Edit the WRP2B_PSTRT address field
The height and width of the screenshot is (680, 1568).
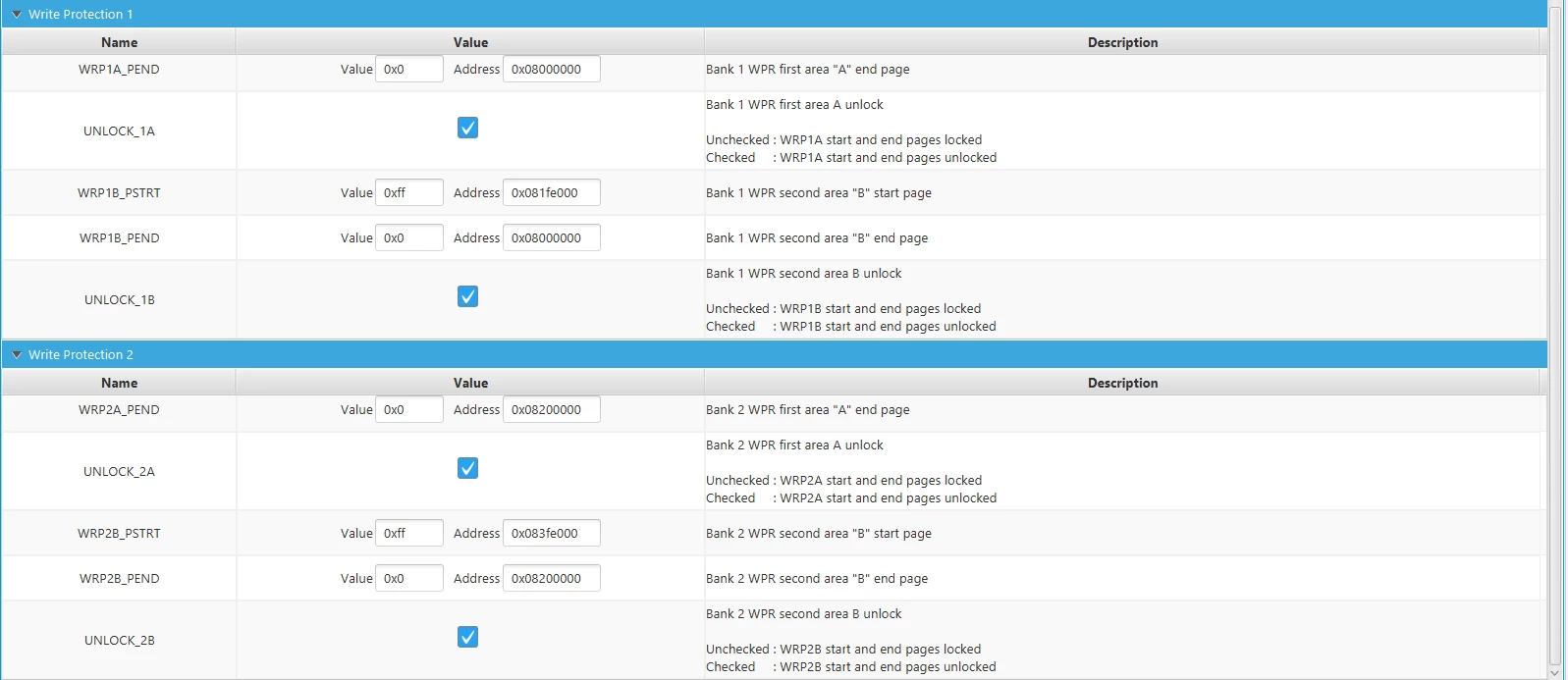tap(552, 533)
